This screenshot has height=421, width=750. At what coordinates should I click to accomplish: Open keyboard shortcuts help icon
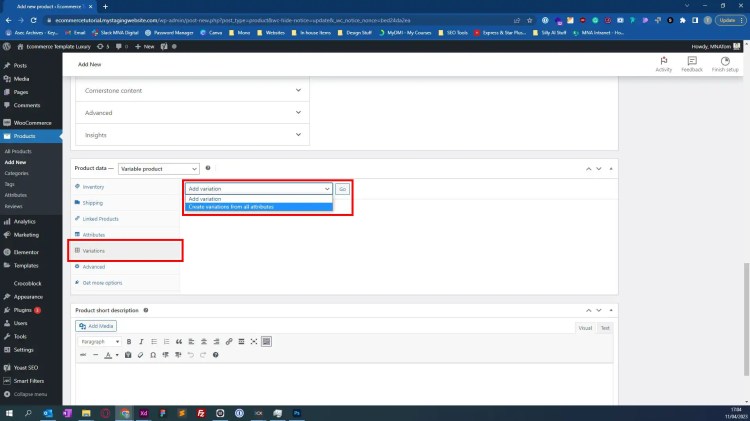tap(215, 355)
